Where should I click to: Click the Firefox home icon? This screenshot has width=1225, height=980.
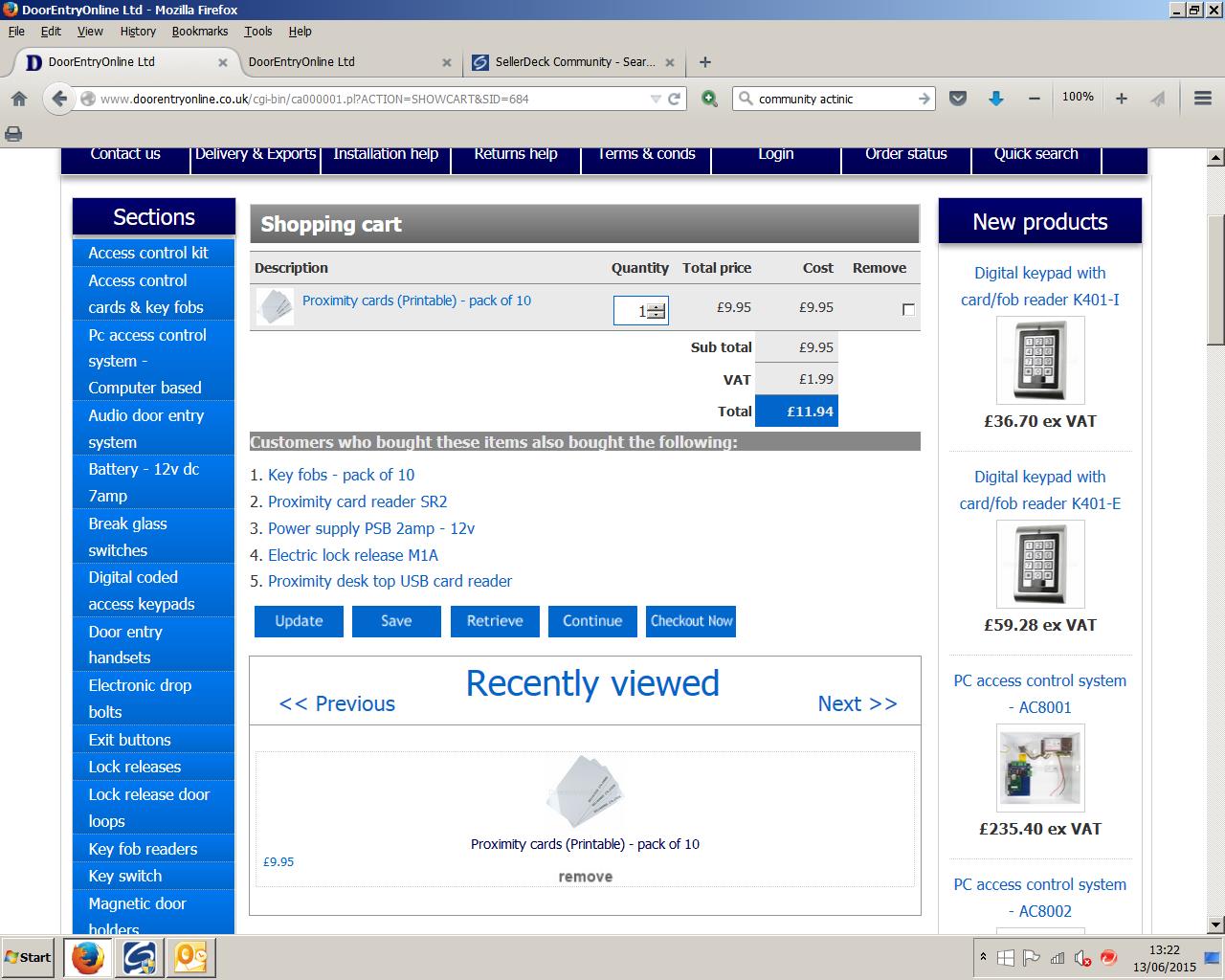click(x=19, y=99)
